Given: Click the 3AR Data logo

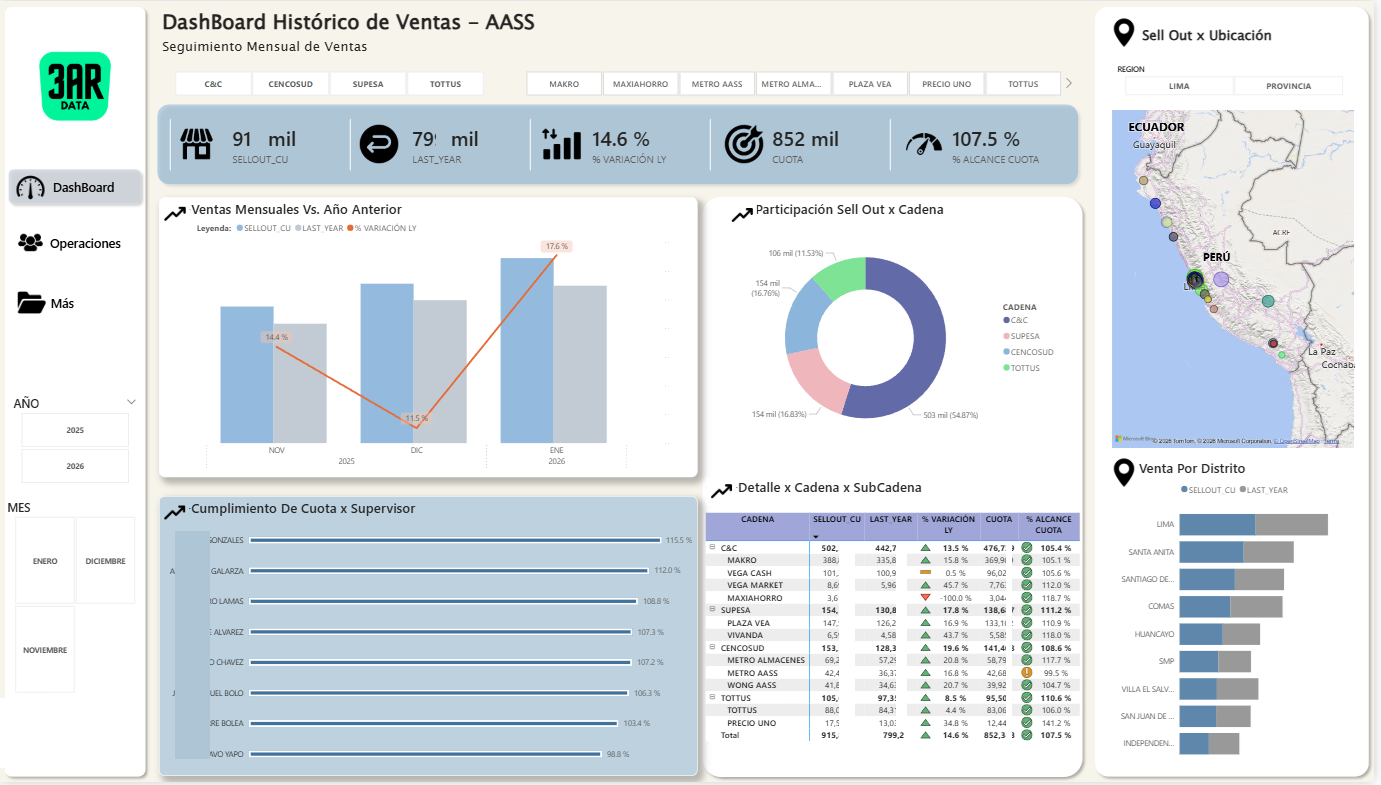Looking at the screenshot, I should [75, 87].
